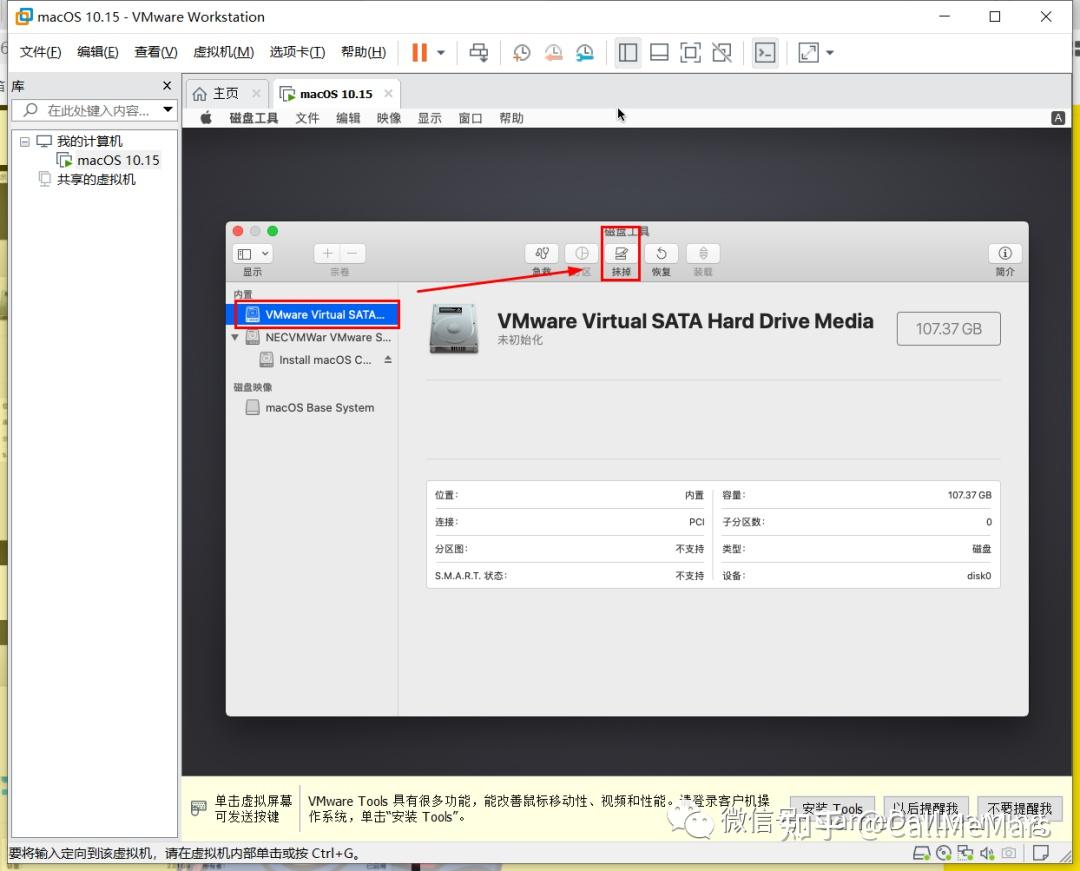Click the add volume plus button
1080x871 pixels.
point(327,253)
